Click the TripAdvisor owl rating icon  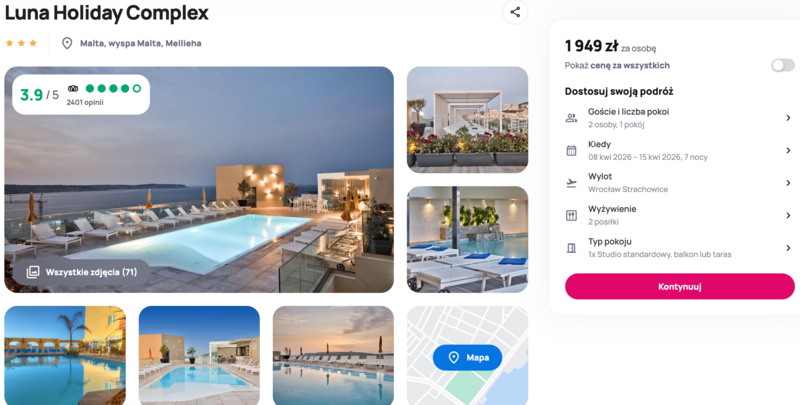[73, 88]
